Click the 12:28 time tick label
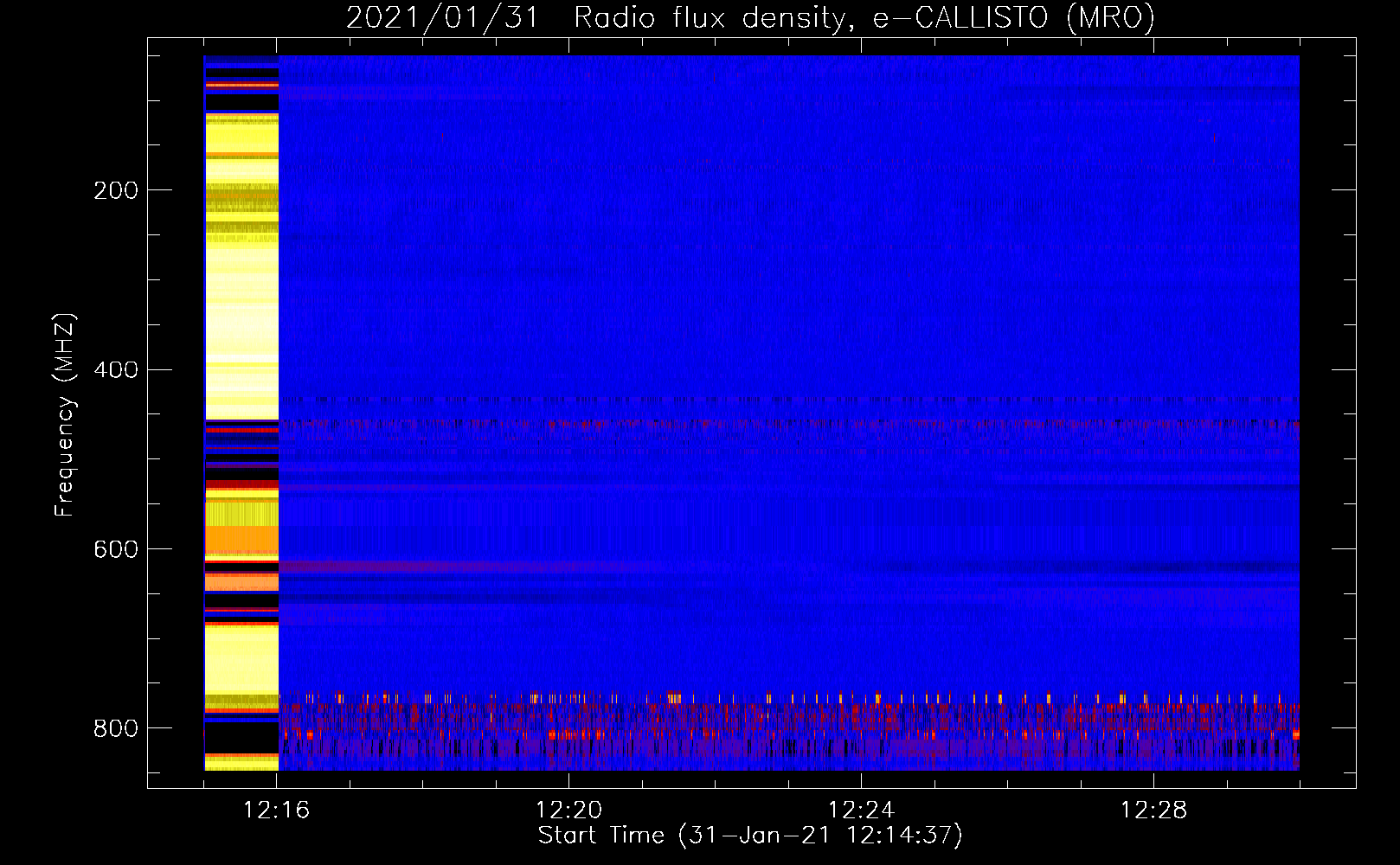The image size is (1400, 865). pos(1154,811)
